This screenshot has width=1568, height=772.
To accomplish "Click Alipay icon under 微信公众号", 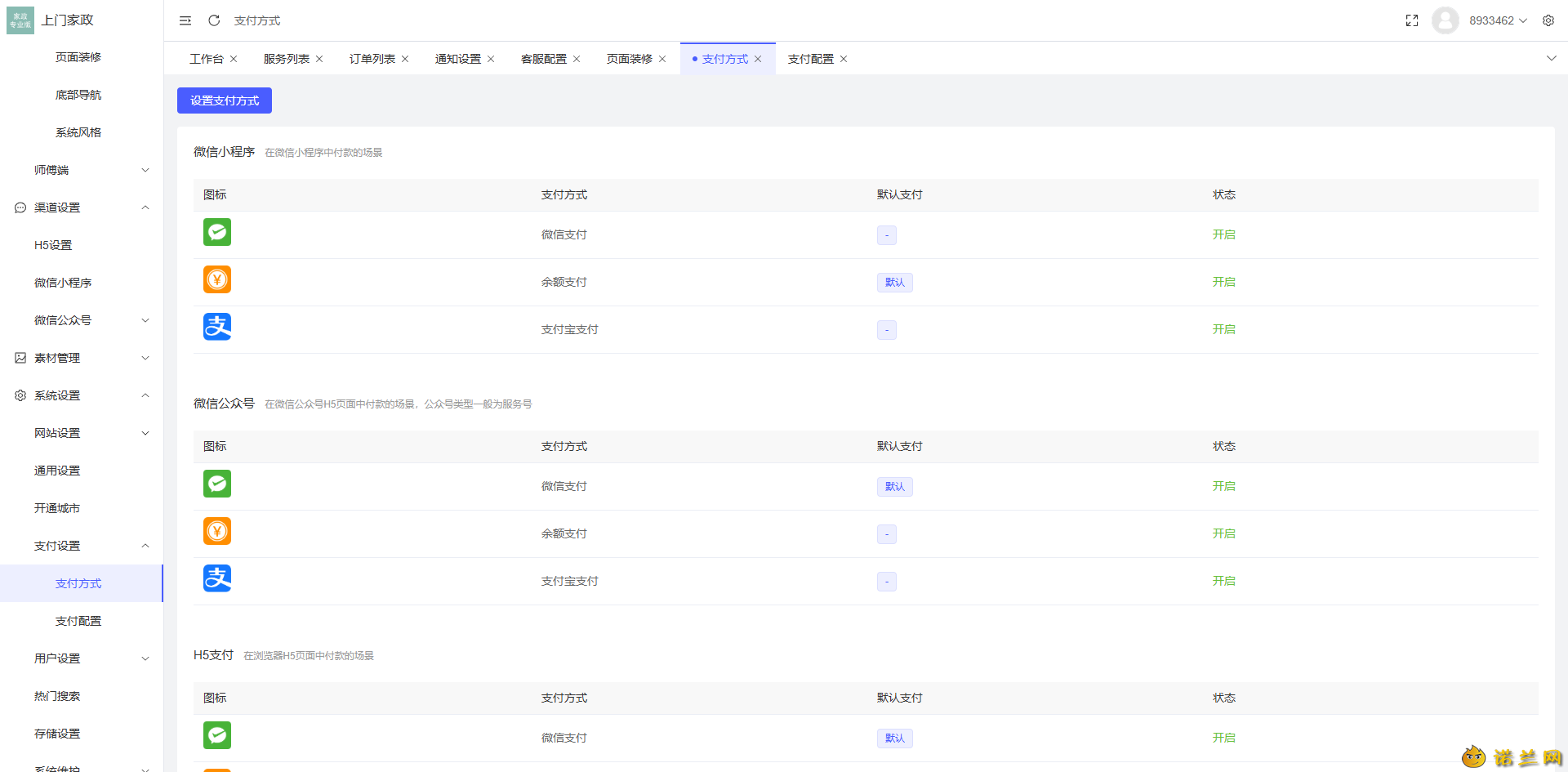I will click(217, 578).
